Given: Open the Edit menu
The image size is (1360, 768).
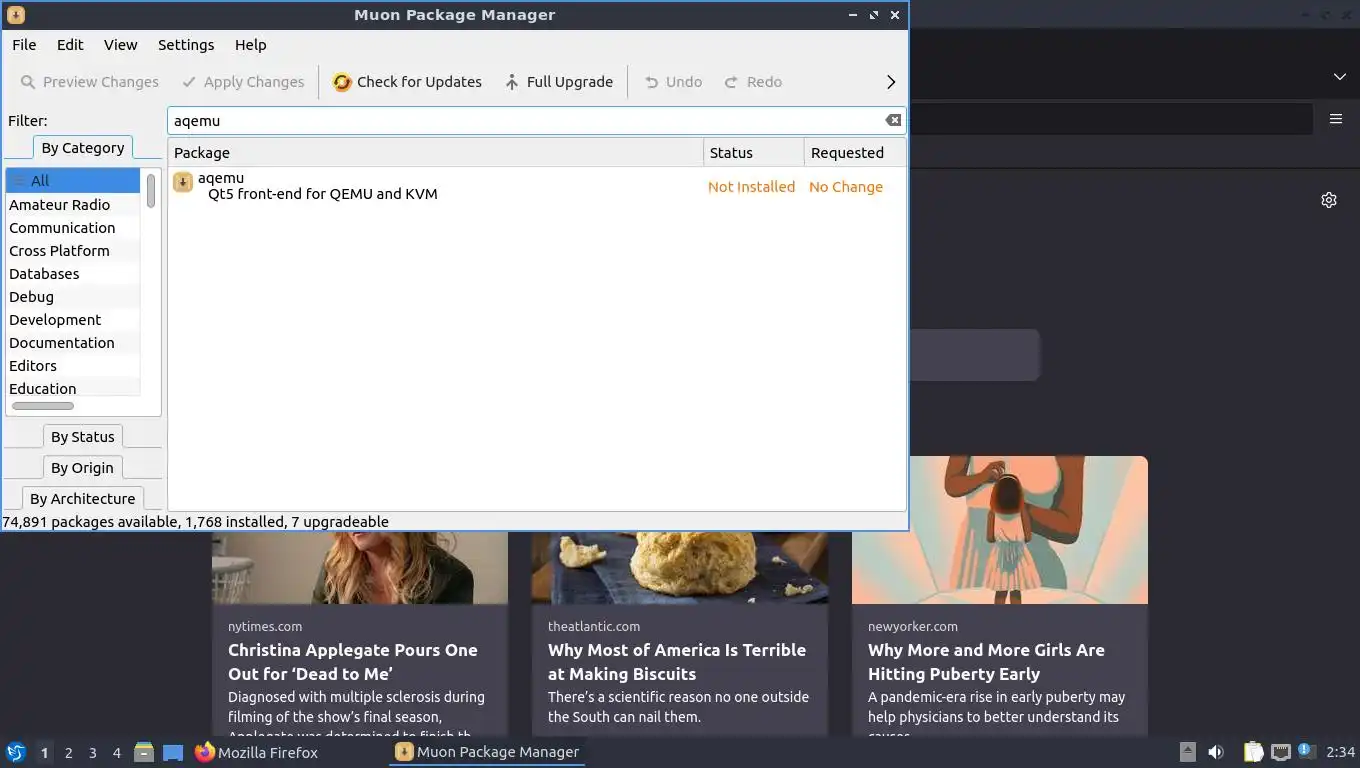Looking at the screenshot, I should pos(70,45).
